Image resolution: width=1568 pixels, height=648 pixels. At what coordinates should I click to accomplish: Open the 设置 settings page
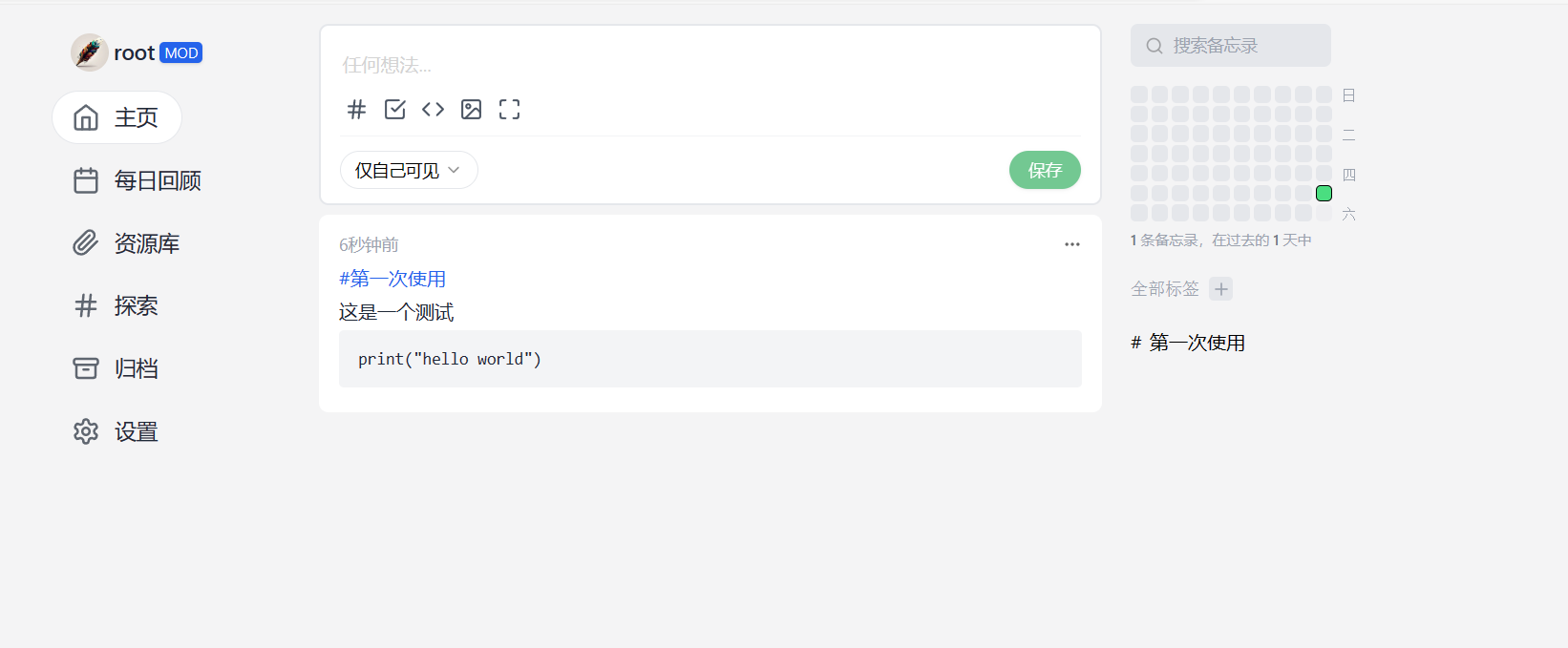click(x=117, y=431)
